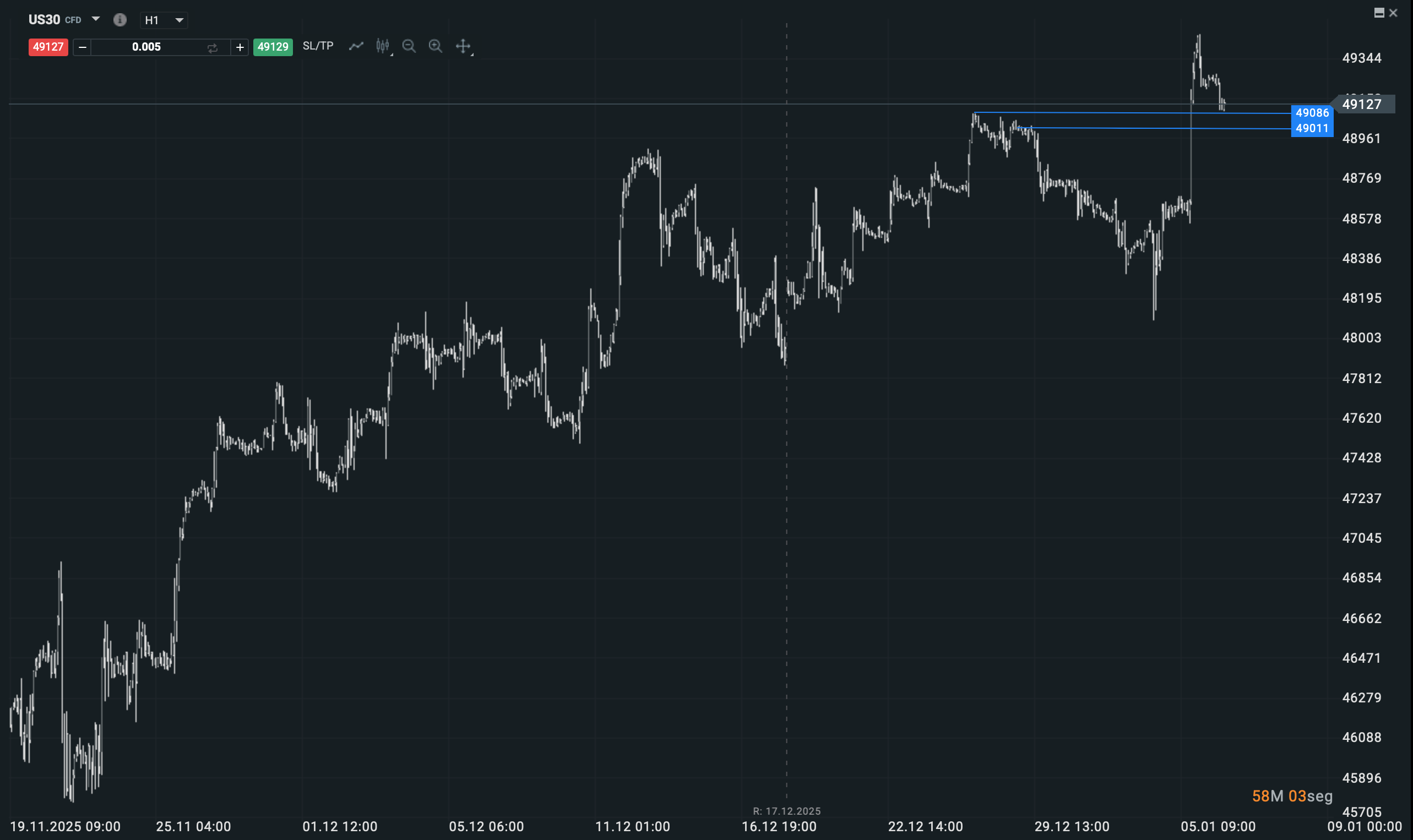Click the volume swap arrows icon
This screenshot has width=1413, height=840.
point(213,48)
